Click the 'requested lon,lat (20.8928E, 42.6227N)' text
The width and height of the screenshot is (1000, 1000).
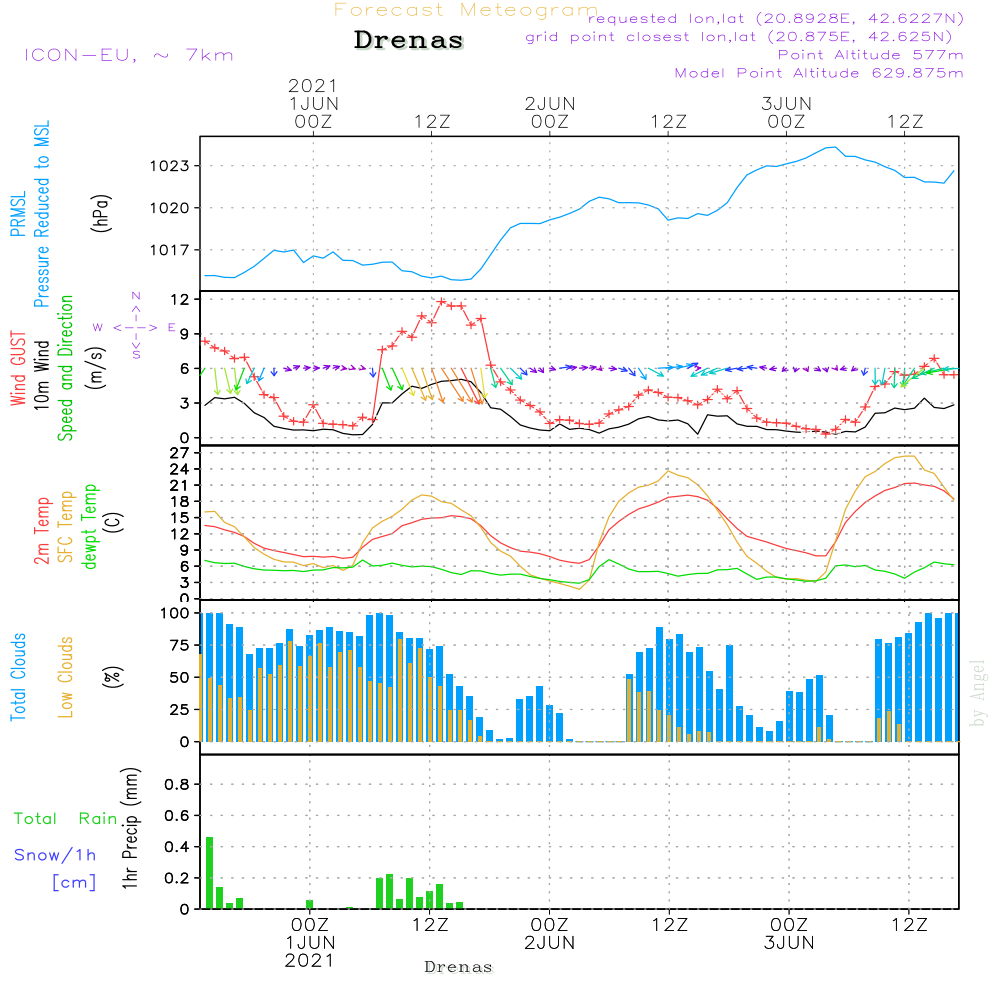coord(776,18)
